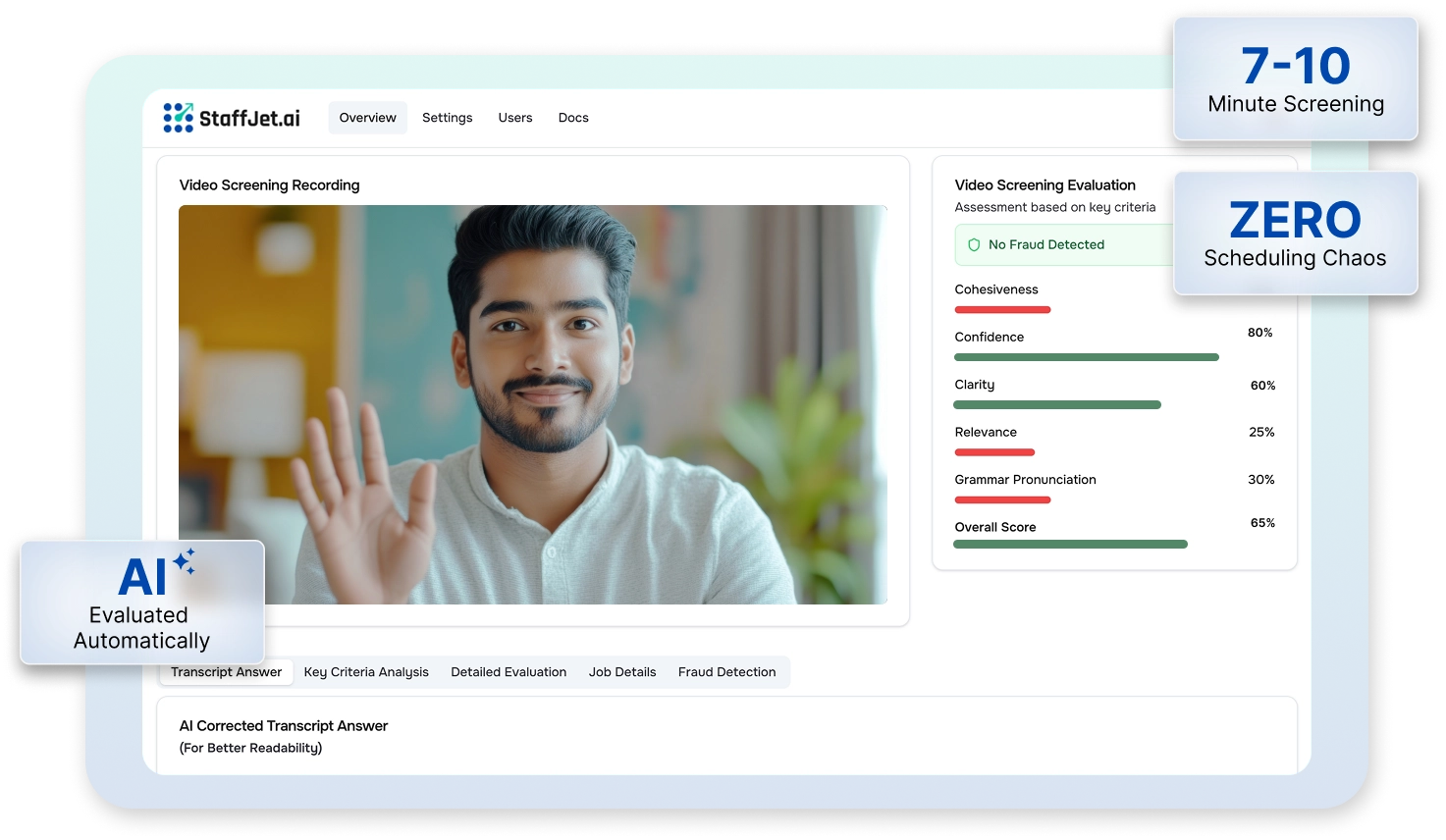Click the AI sparkle stars icon
Viewport: 1446px width, 840px height.
click(184, 561)
